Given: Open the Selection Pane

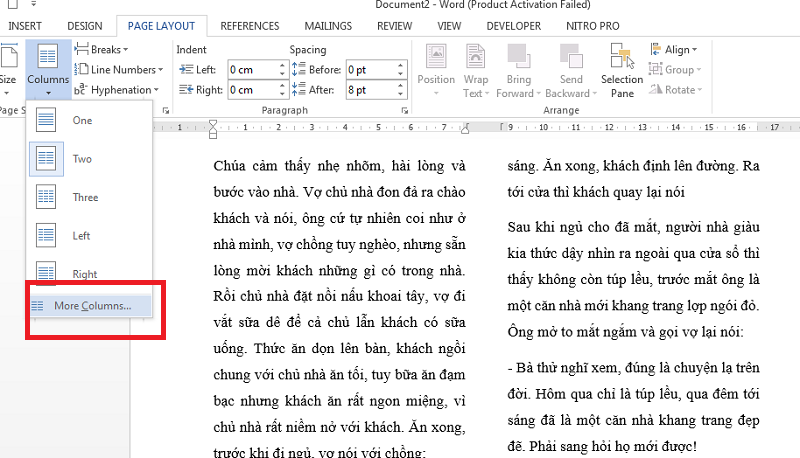Looking at the screenshot, I should (622, 70).
